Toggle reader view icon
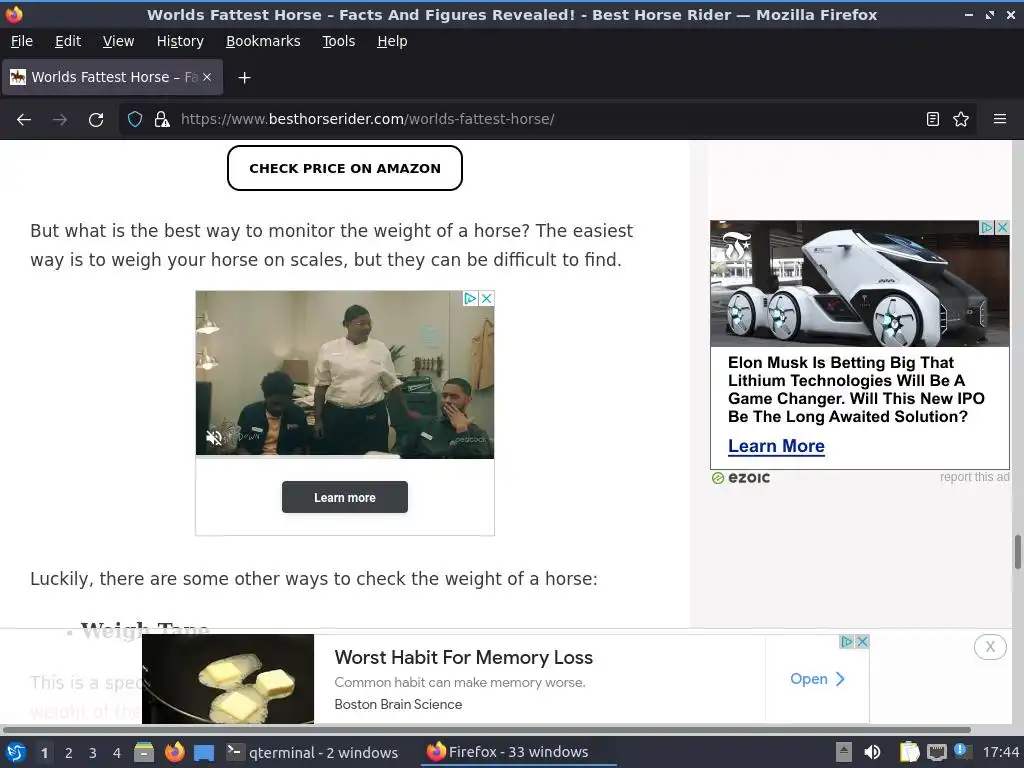Viewport: 1024px width, 768px height. [933, 120]
